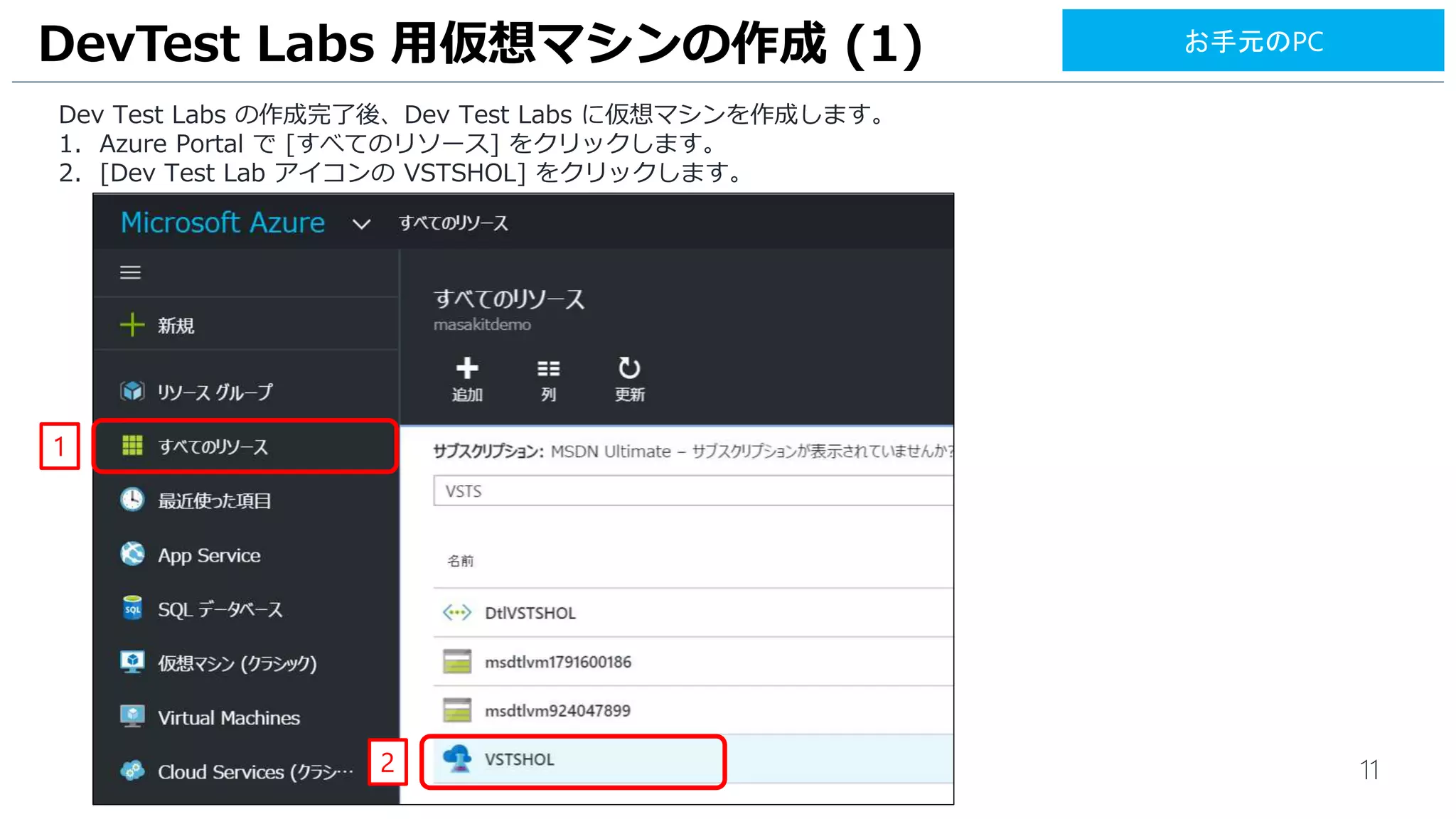Click the 追加 plus icon in toolbar
The width and height of the screenshot is (1456, 819).
[467, 368]
